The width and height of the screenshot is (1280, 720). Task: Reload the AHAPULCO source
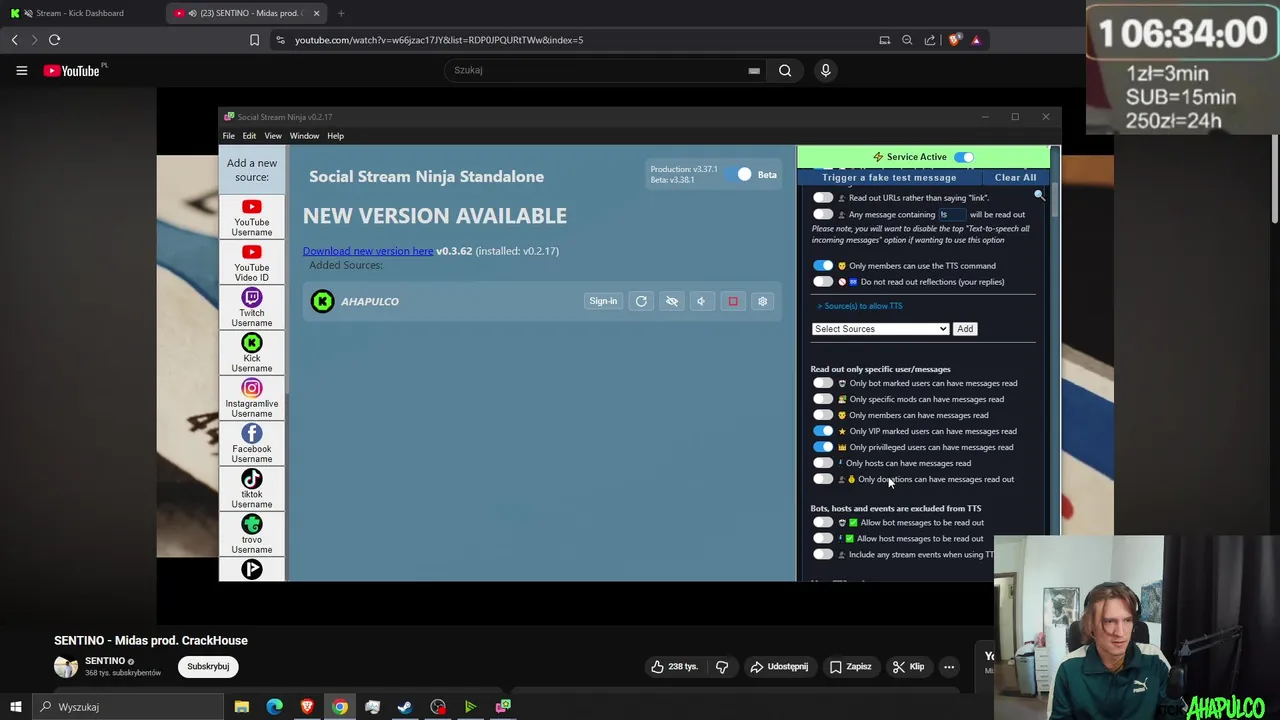pyautogui.click(x=641, y=301)
